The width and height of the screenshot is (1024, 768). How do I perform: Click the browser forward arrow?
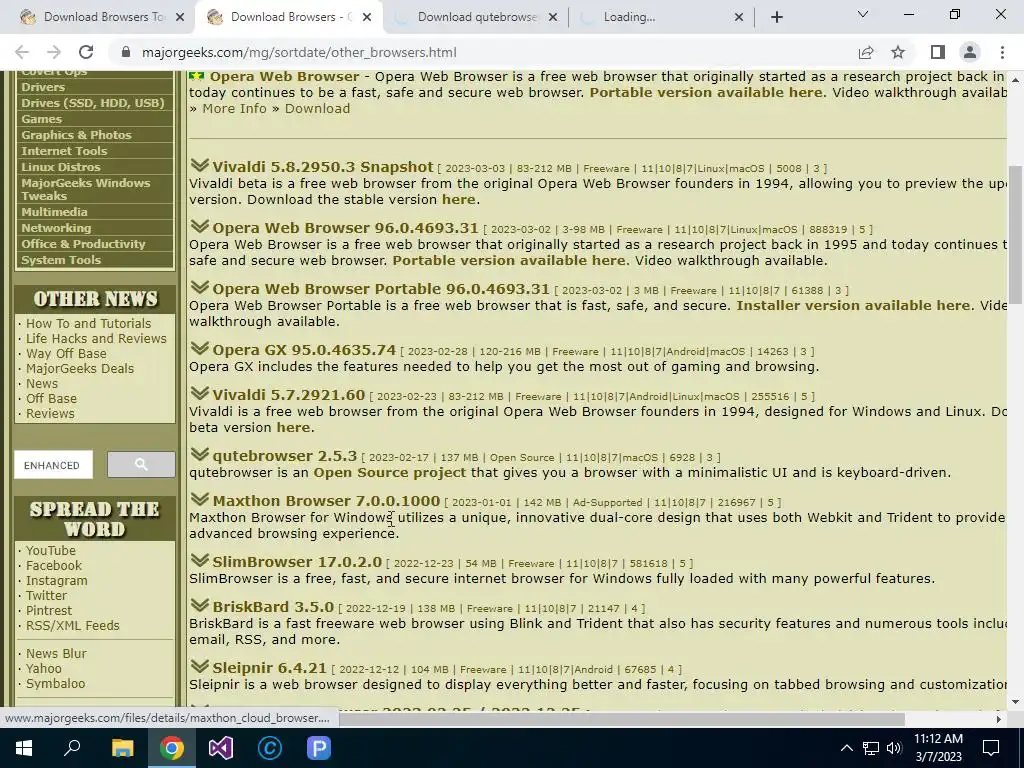(54, 52)
